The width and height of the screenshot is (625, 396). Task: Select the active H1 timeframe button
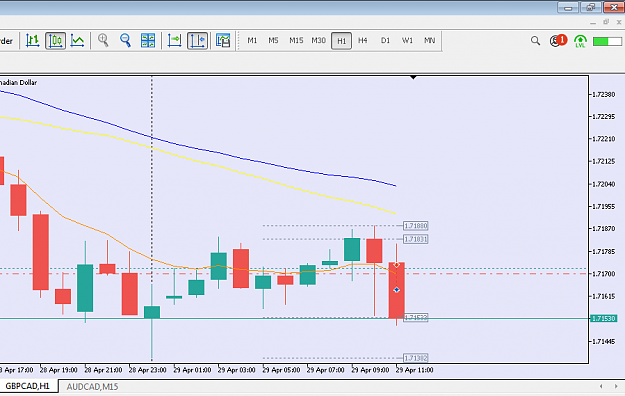pyautogui.click(x=342, y=41)
